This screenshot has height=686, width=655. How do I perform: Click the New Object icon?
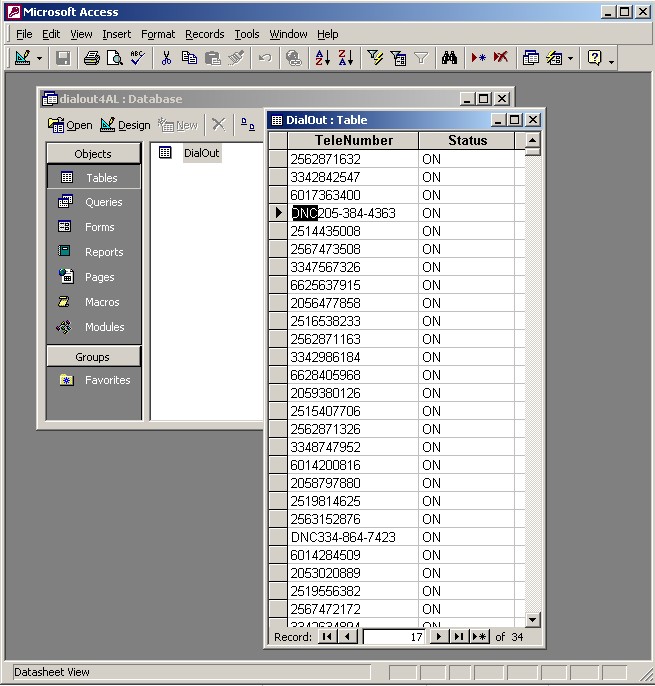(554, 58)
